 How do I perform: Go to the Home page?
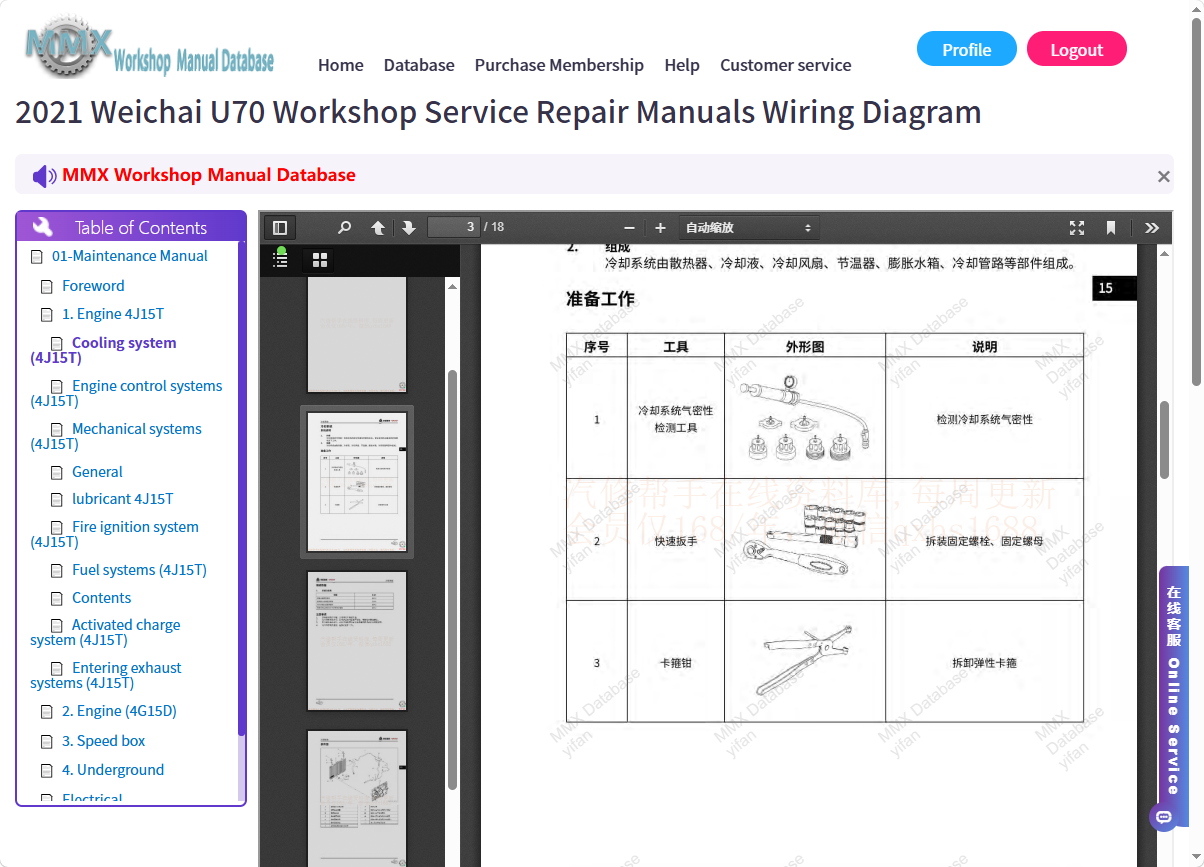click(341, 65)
